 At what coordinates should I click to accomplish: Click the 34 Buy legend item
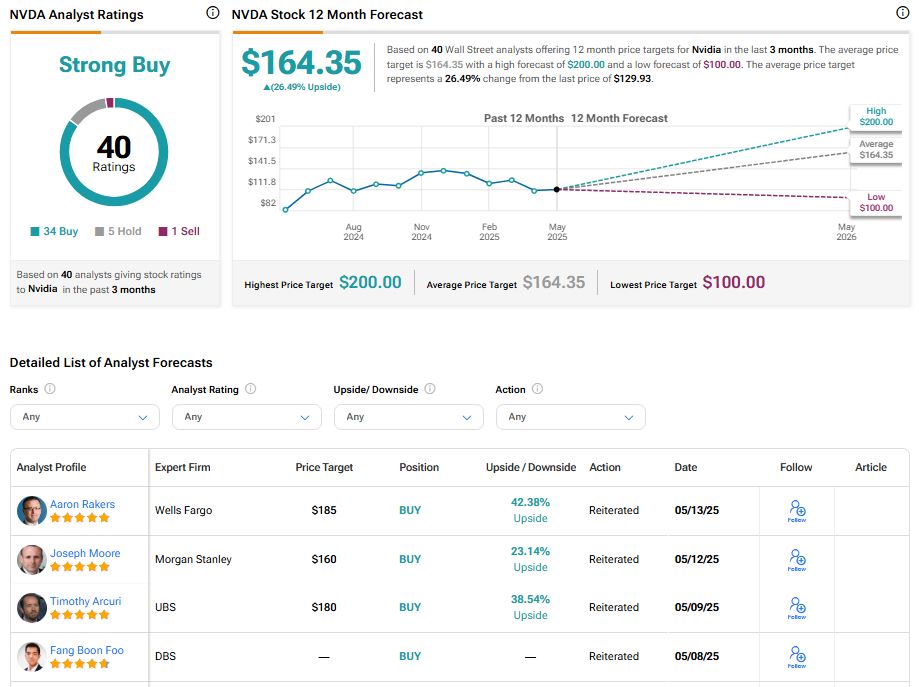54,232
